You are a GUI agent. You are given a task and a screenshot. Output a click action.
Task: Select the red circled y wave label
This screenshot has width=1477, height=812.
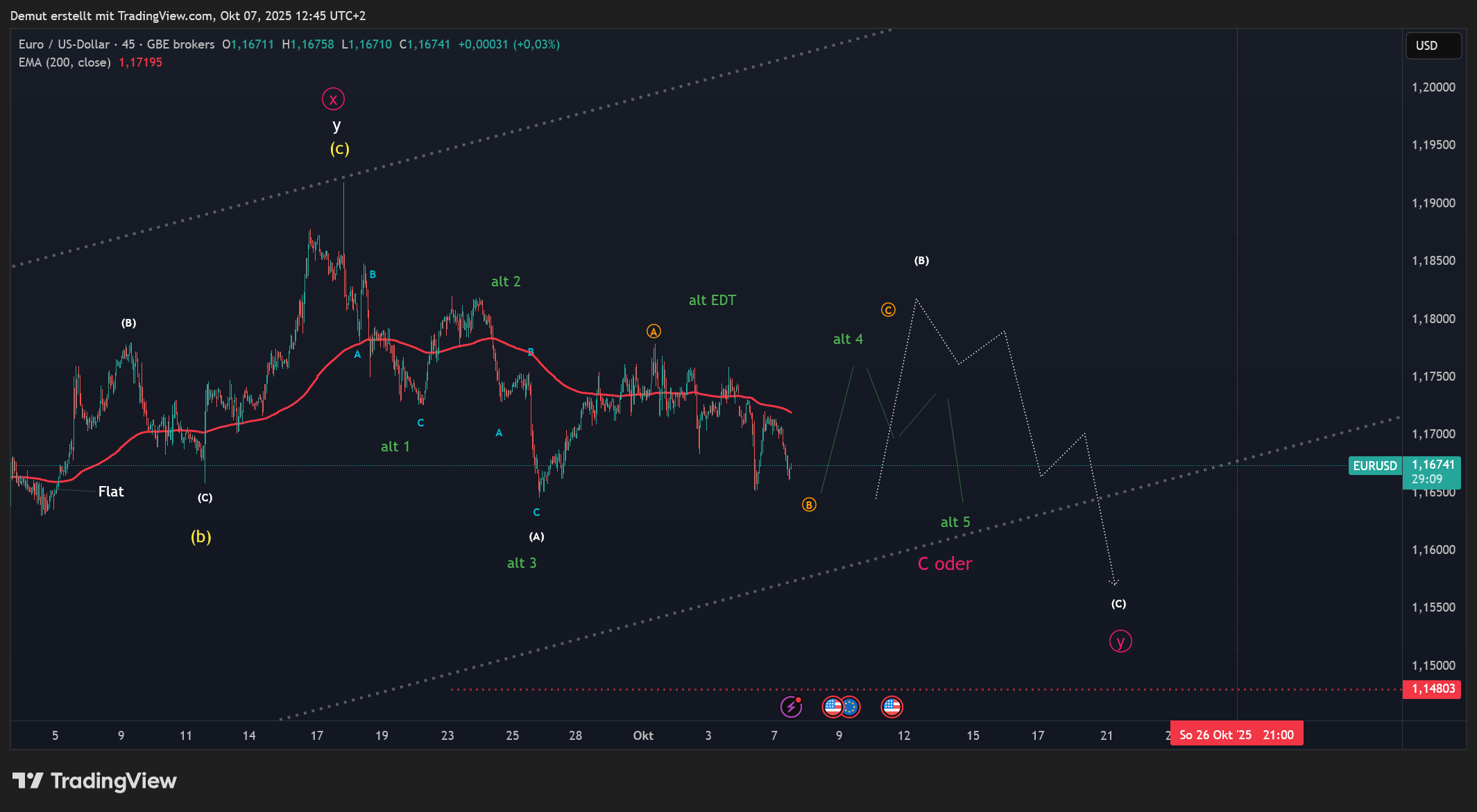[x=1120, y=641]
